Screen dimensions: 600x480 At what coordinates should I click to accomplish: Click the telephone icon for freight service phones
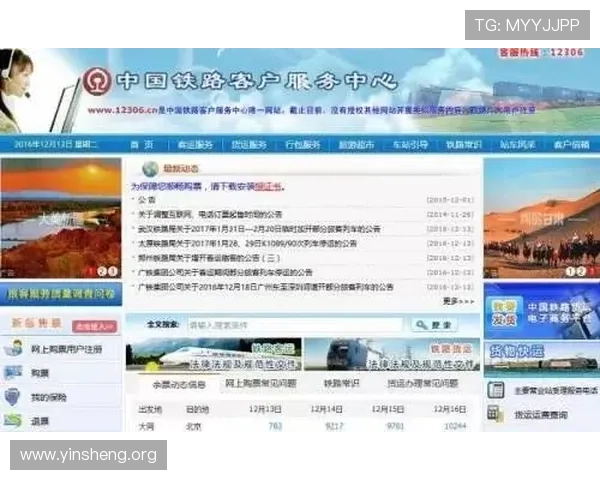[x=496, y=390]
